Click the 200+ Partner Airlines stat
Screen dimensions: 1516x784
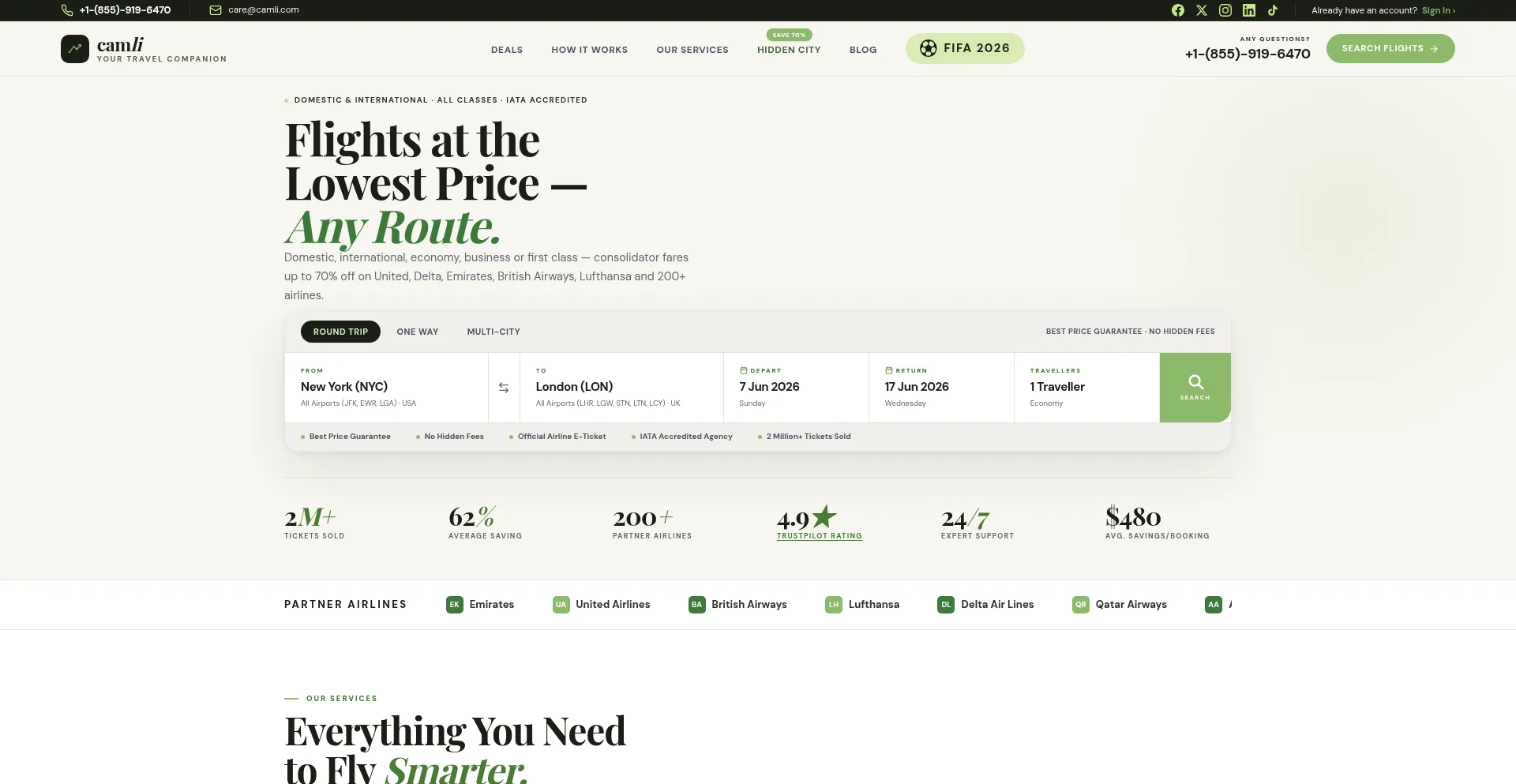coord(652,523)
